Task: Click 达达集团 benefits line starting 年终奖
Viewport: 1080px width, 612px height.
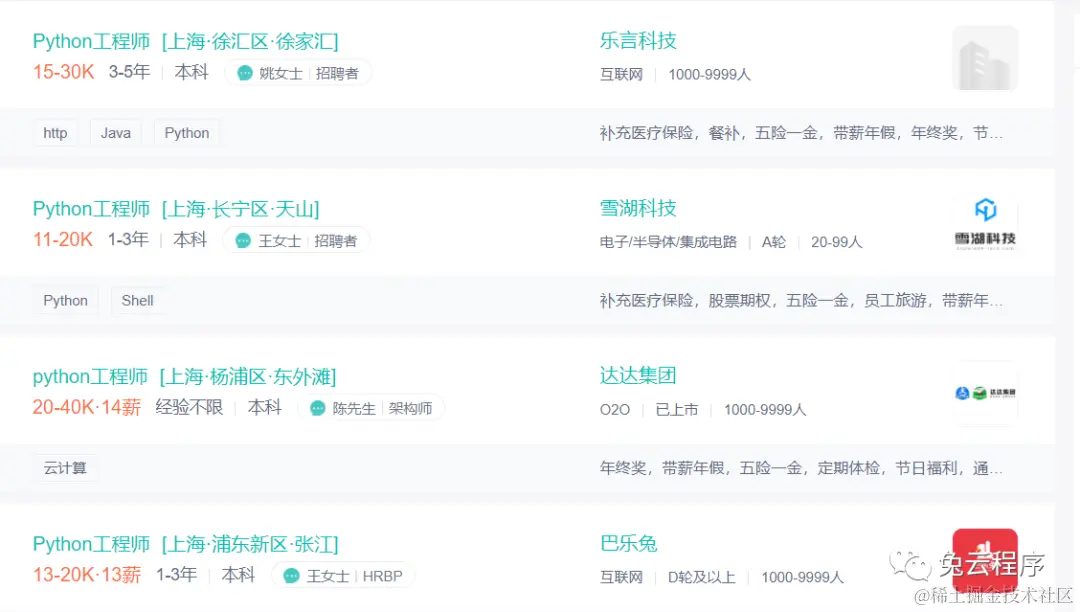Action: [801, 468]
